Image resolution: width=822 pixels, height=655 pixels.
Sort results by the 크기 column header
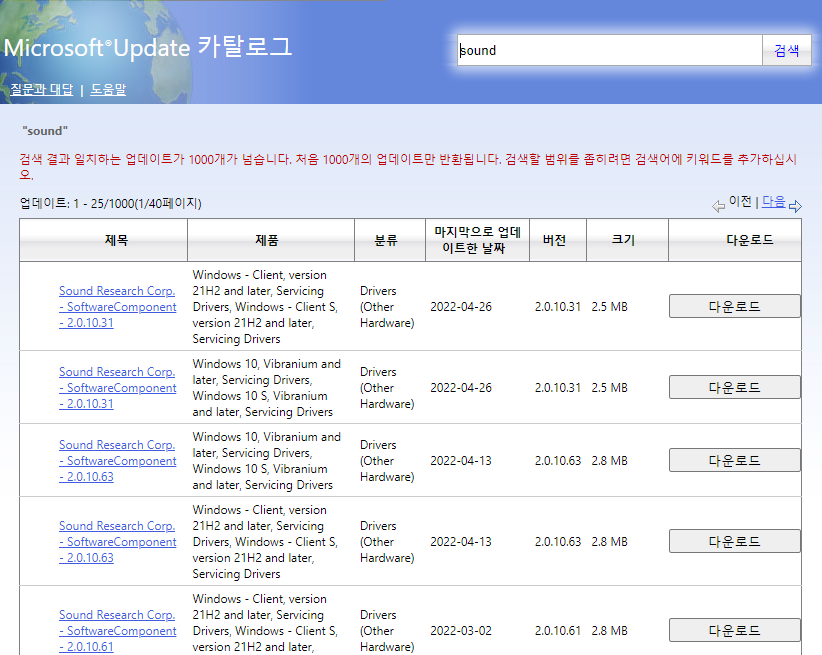coord(626,239)
